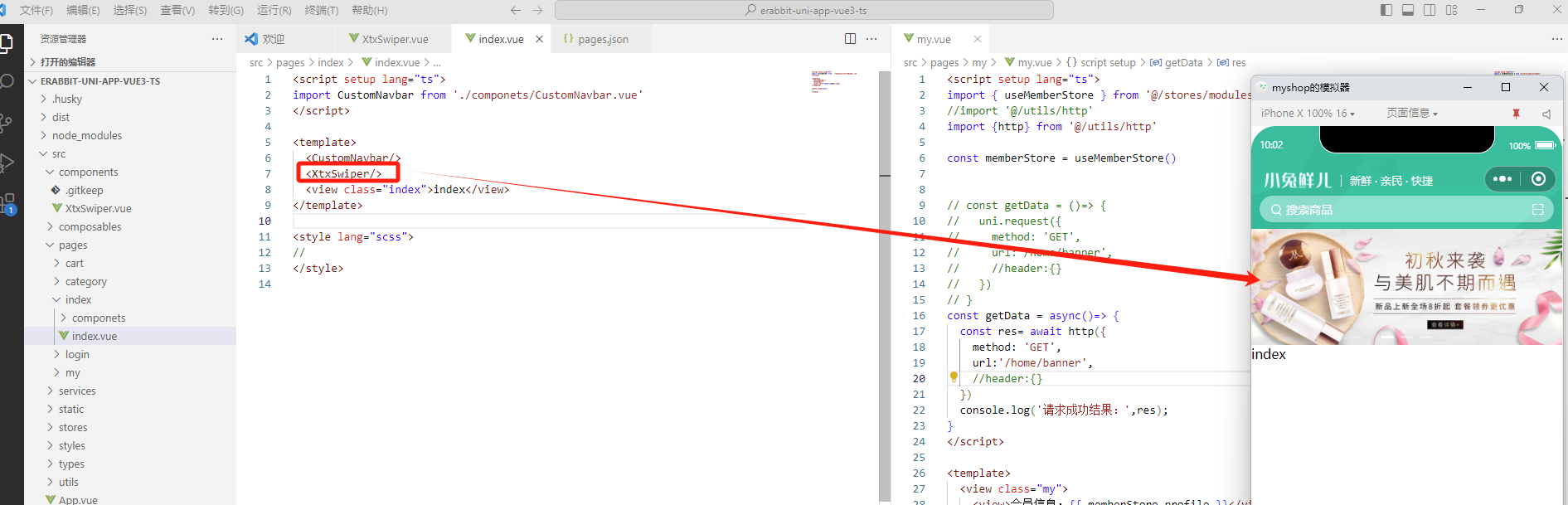Image resolution: width=1568 pixels, height=505 pixels.
Task: Open the 转到(G) menu
Action: [x=226, y=10]
